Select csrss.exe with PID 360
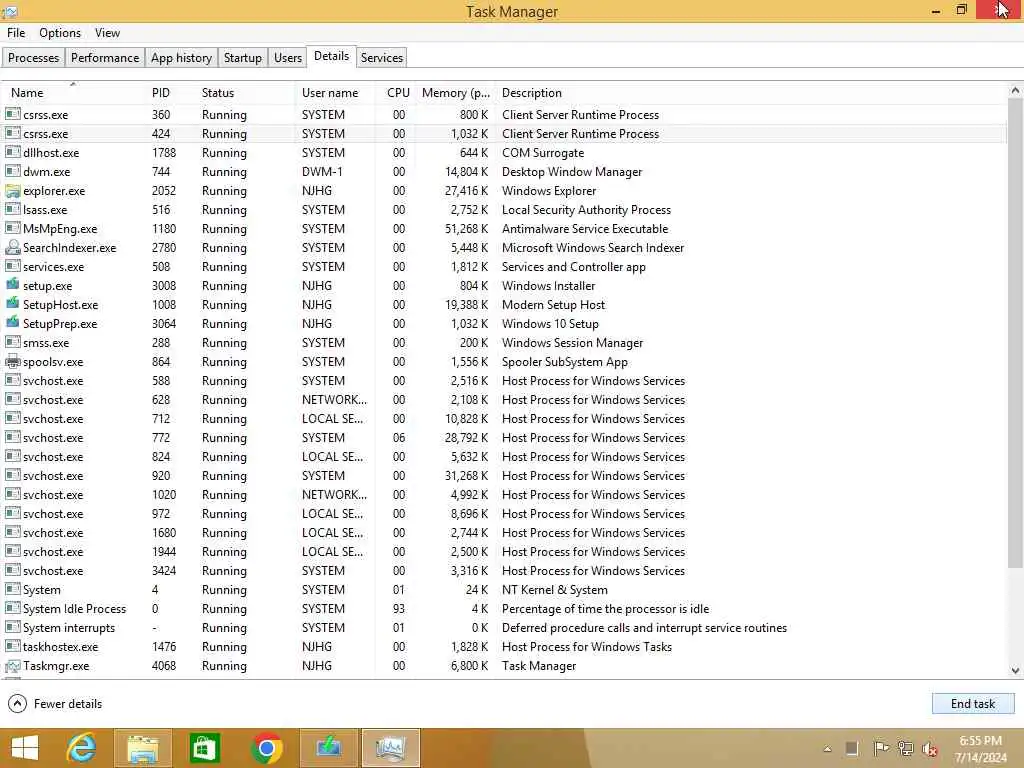 click(x=504, y=114)
